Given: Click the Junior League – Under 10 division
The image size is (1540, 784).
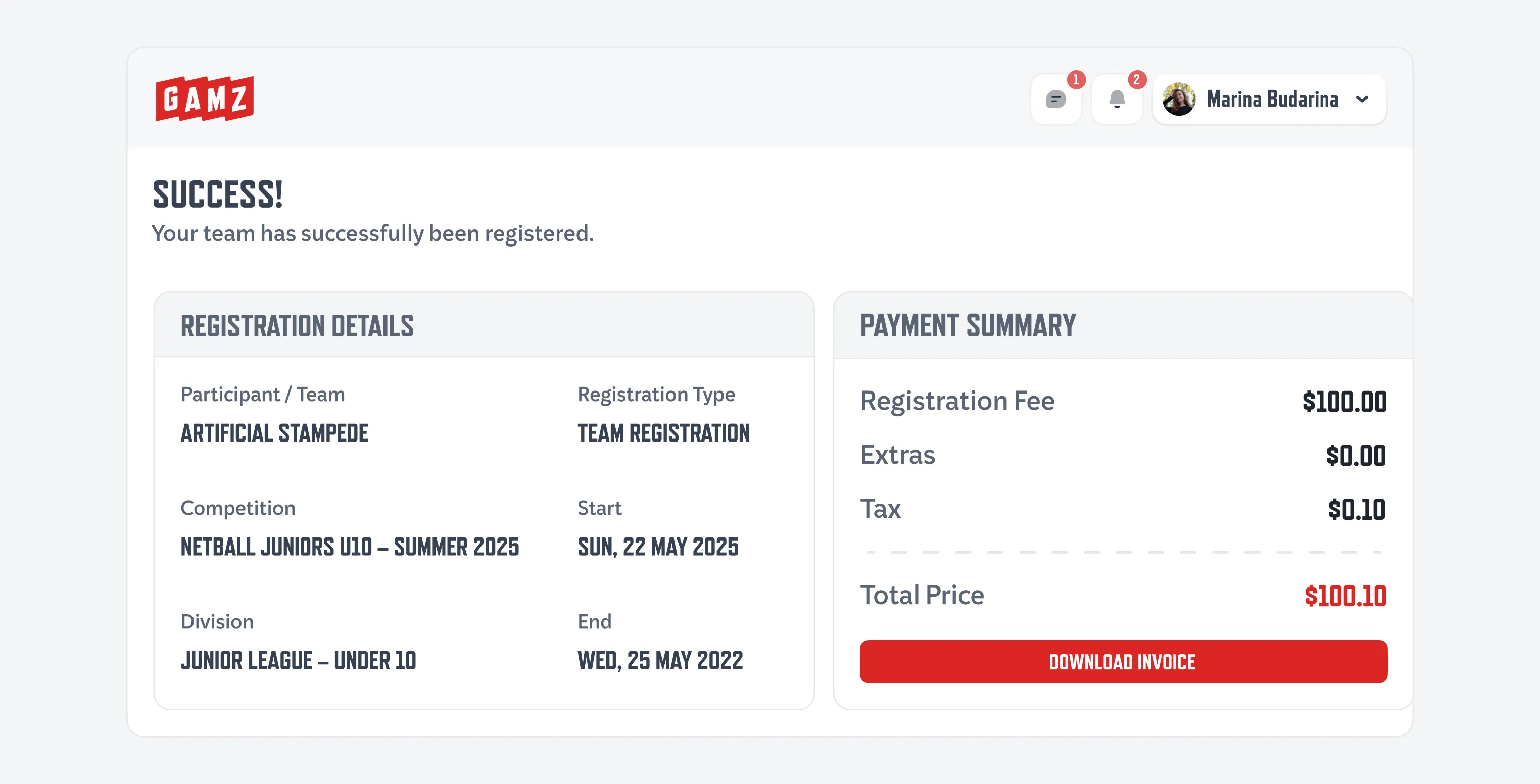Looking at the screenshot, I should (298, 660).
